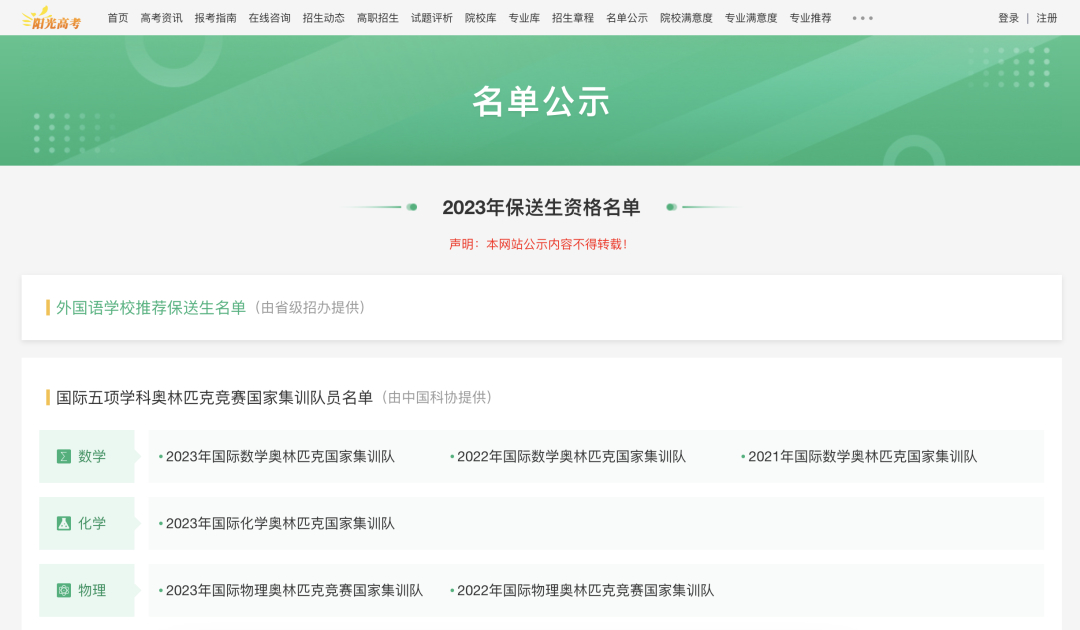The width and height of the screenshot is (1080, 630).
Task: Open 外国语学校推荐保送生名单 section
Action: (151, 308)
